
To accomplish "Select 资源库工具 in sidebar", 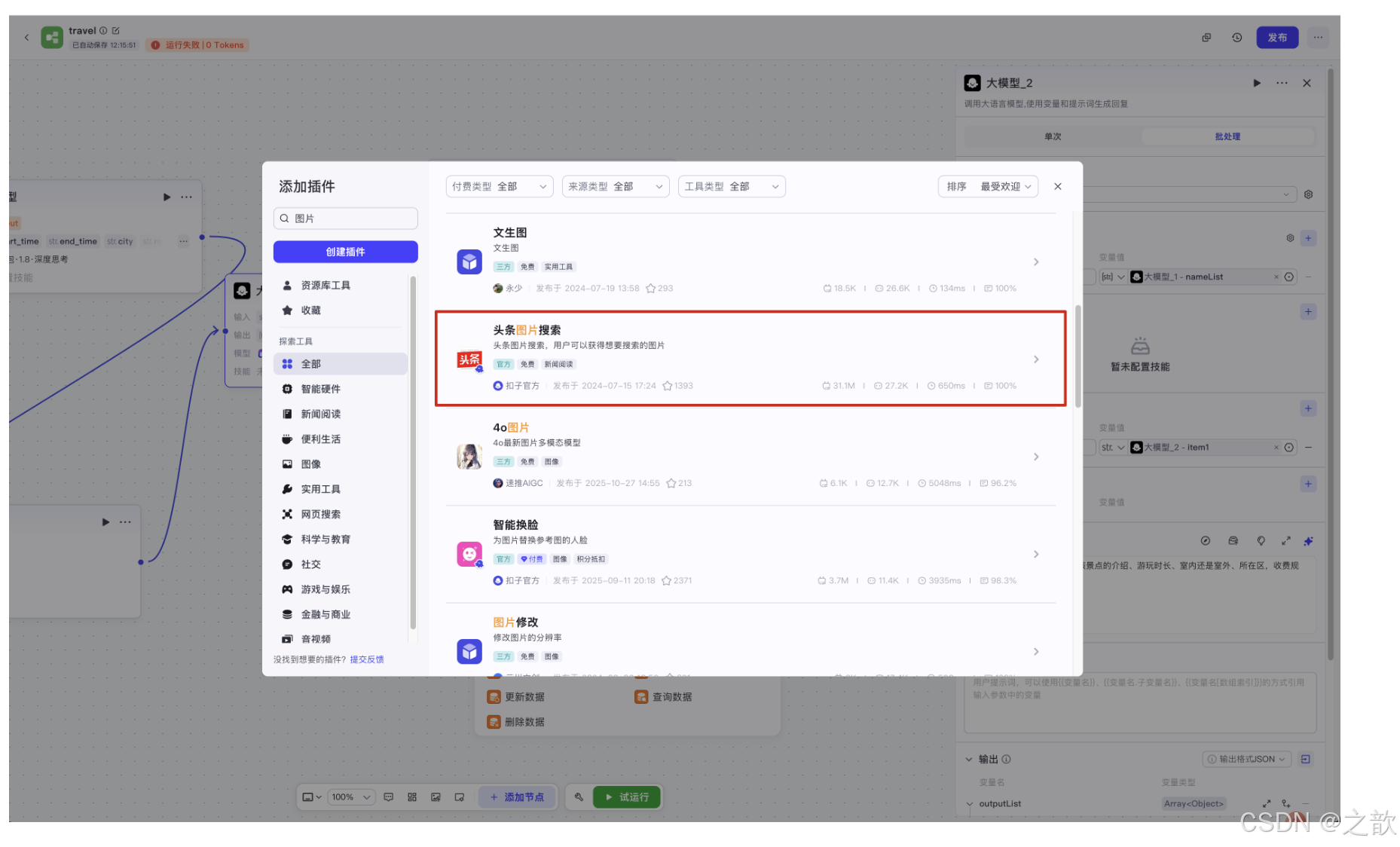I will [x=341, y=286].
